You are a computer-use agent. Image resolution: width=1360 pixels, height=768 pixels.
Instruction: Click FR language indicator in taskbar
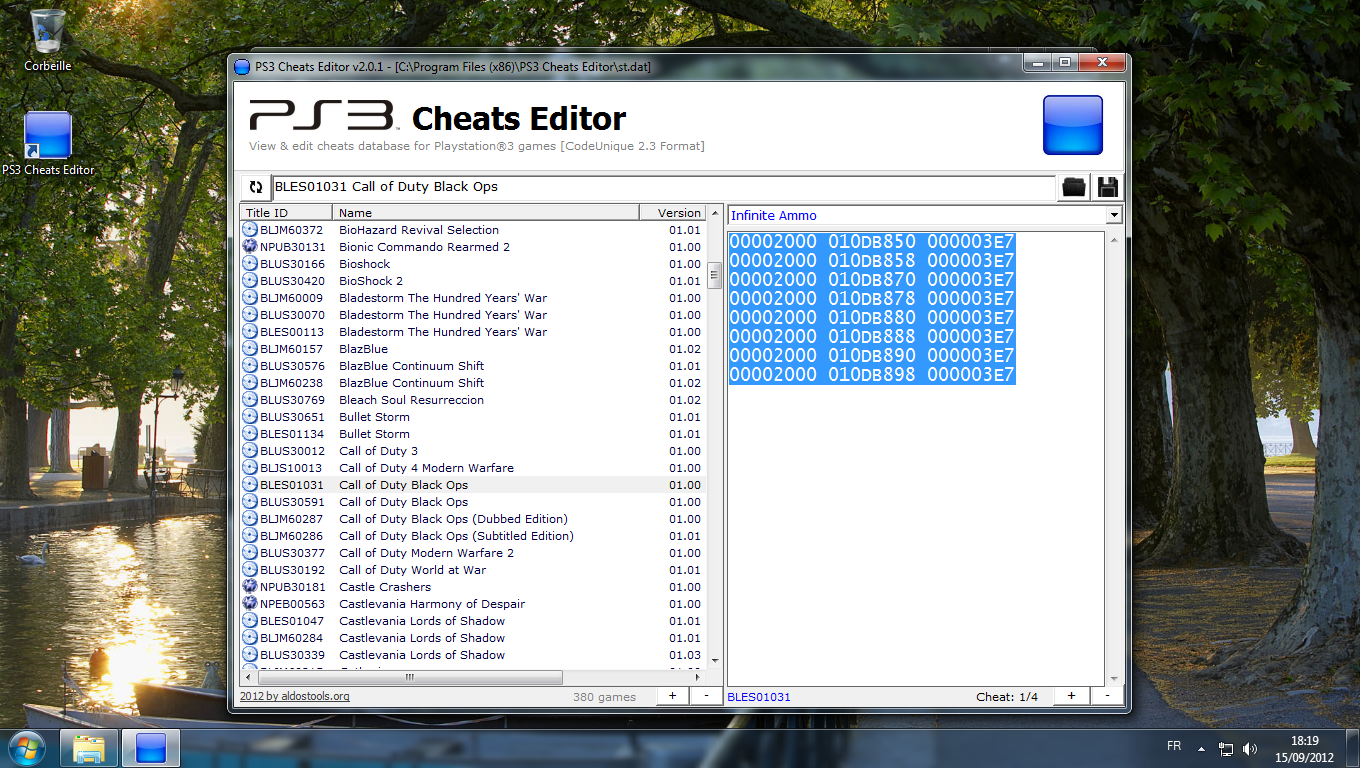pos(1174,747)
